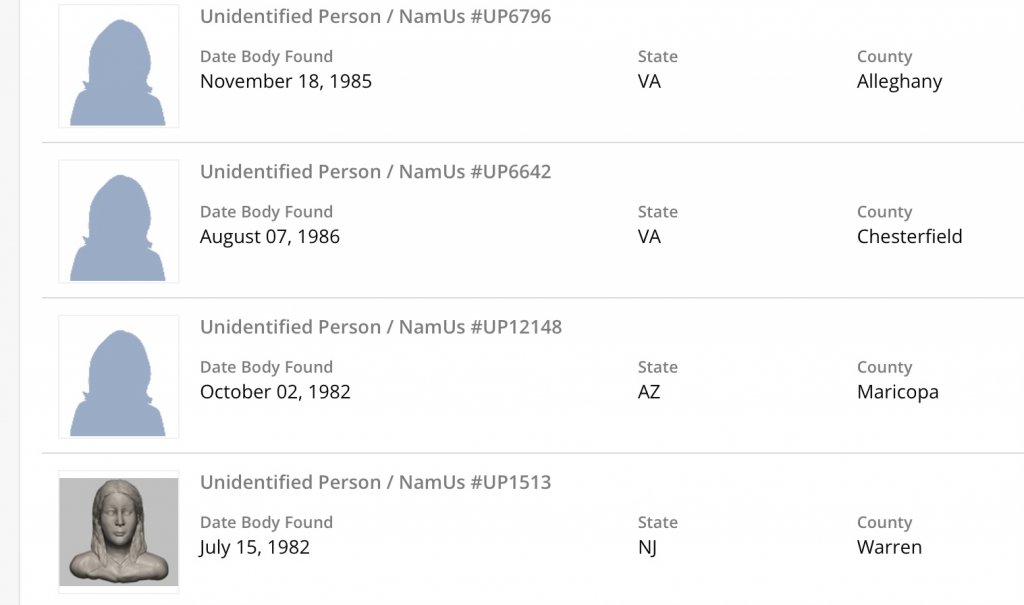Viewport: 1024px width, 605px height.
Task: Open Unidentified Person NamUs #UP1513 record
Action: pyautogui.click(x=375, y=482)
